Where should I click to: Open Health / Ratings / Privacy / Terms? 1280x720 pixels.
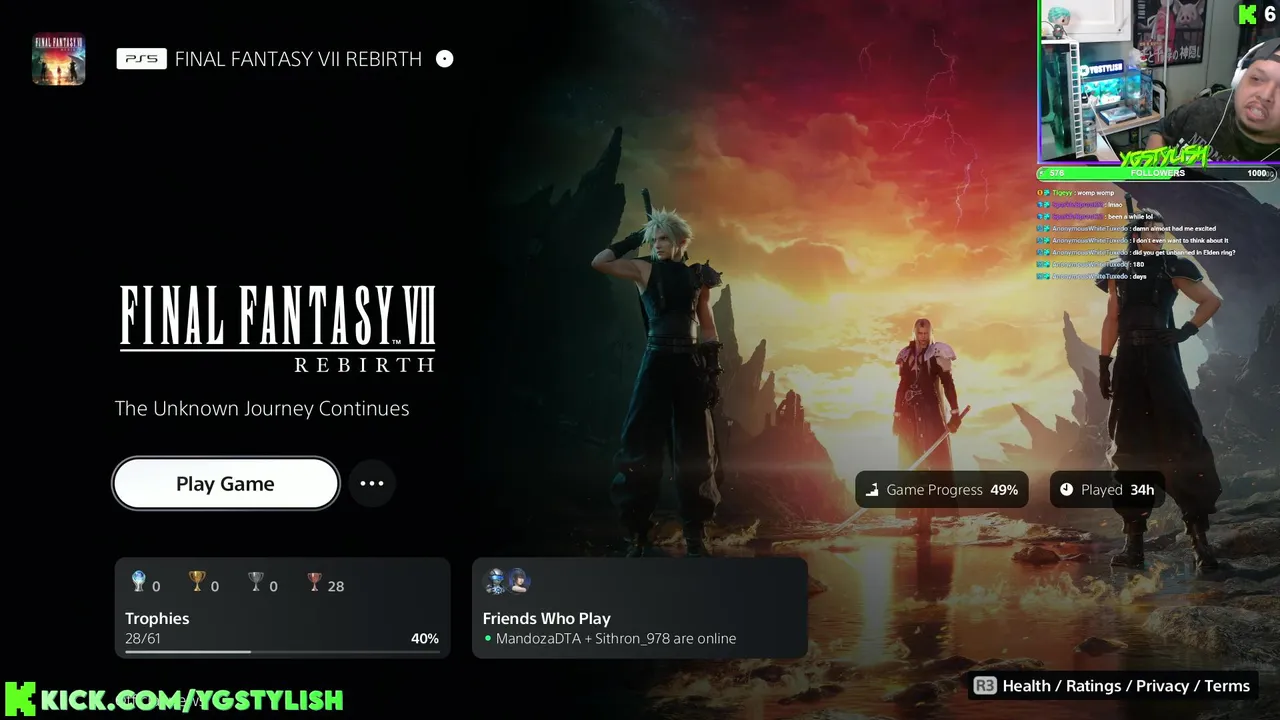click(1126, 686)
